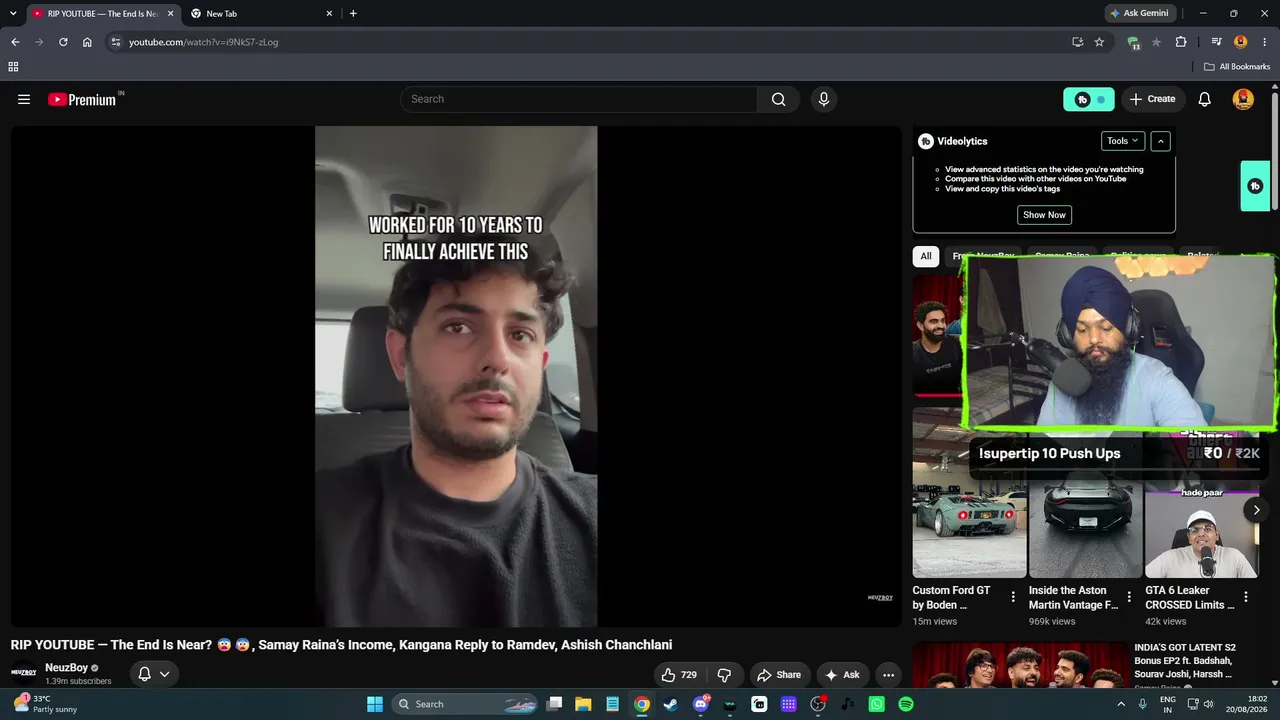Click the Chrome address bar URL
Viewport: 1280px width, 720px height.
coord(203,42)
